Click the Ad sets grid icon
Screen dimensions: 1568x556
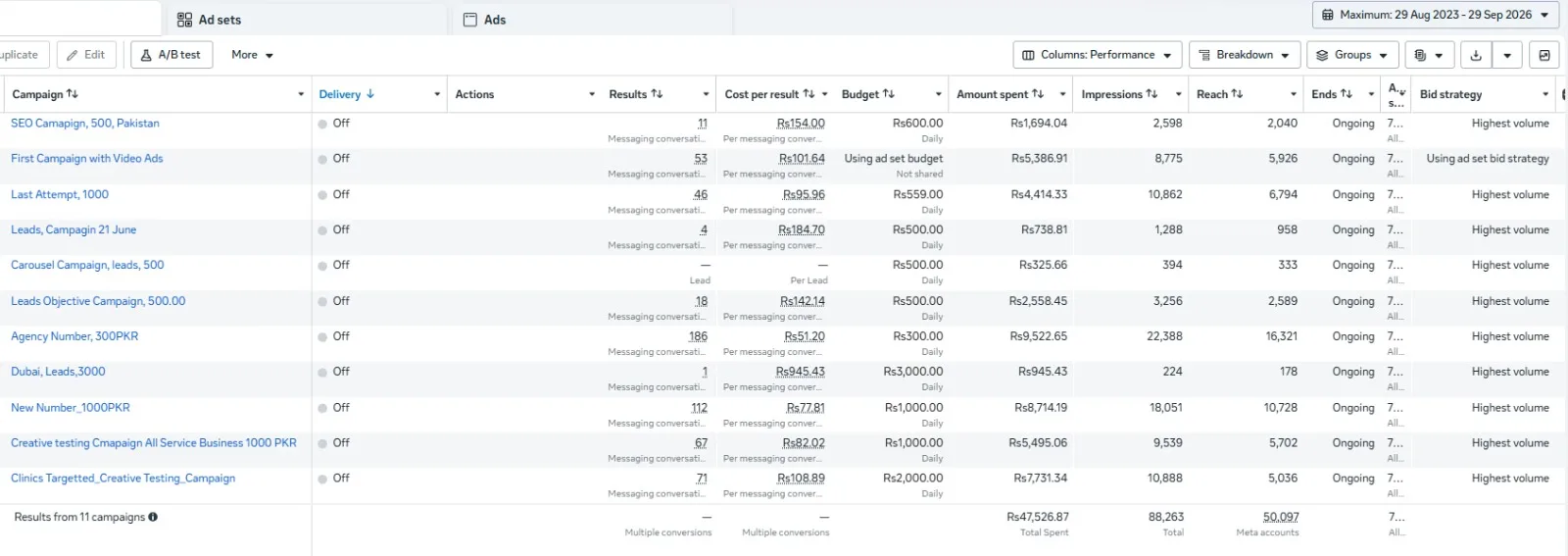[x=184, y=20]
